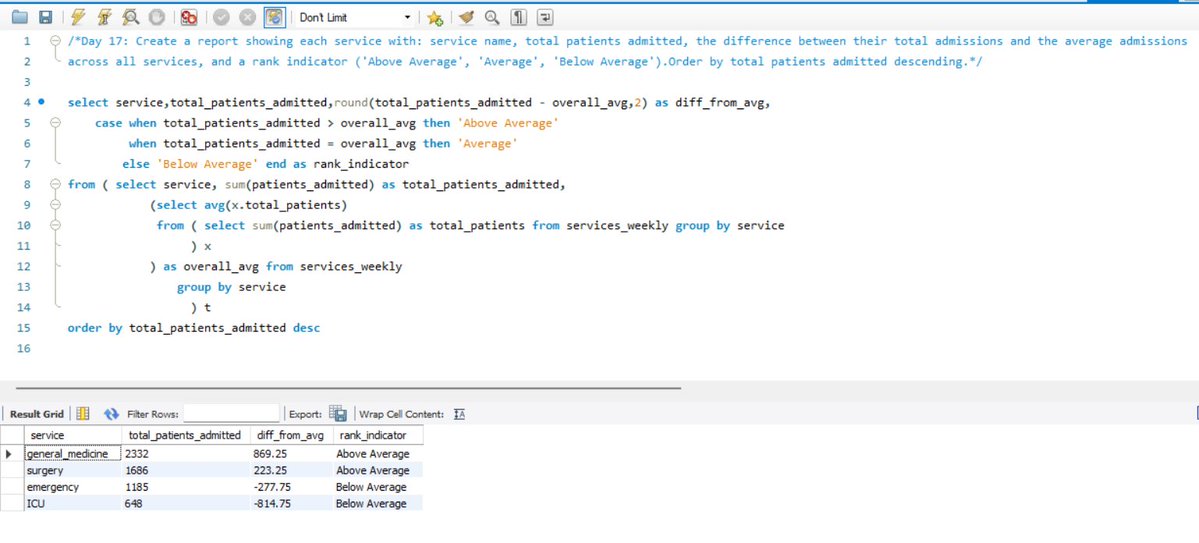Select the ICU cell
The height and width of the screenshot is (543, 1199).
[x=73, y=504]
